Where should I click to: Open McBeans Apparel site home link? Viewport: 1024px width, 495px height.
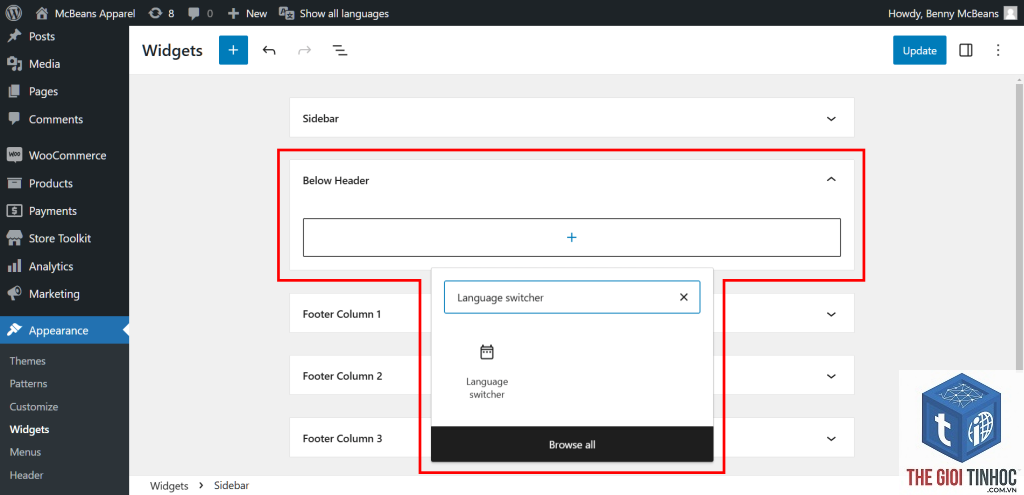click(x=86, y=13)
